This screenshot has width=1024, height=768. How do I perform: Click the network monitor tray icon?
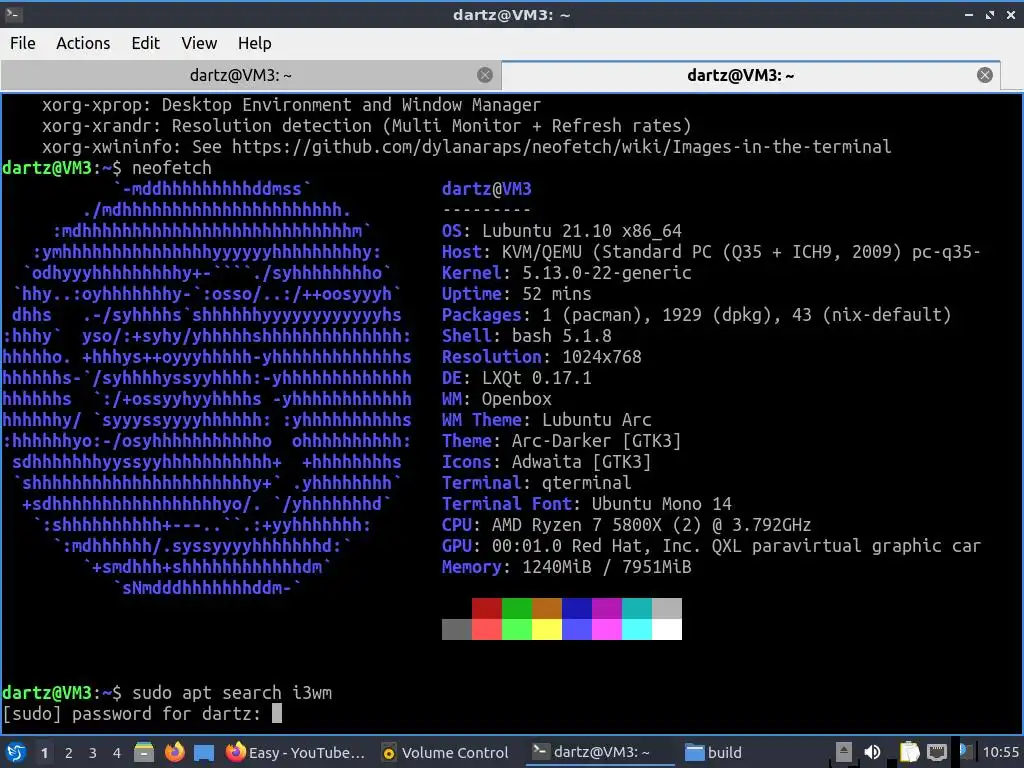pyautogui.click(x=937, y=752)
